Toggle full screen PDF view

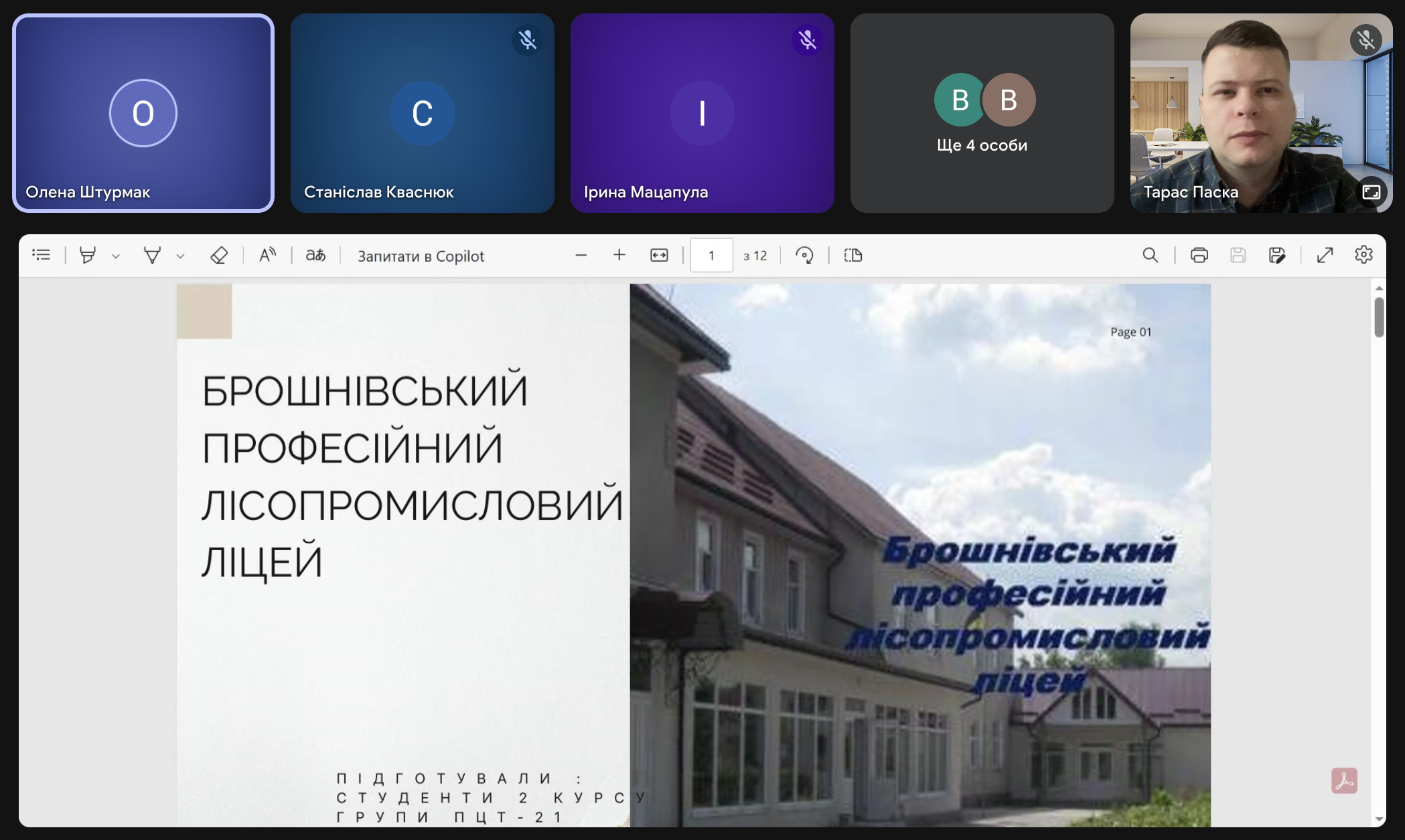coord(1325,255)
